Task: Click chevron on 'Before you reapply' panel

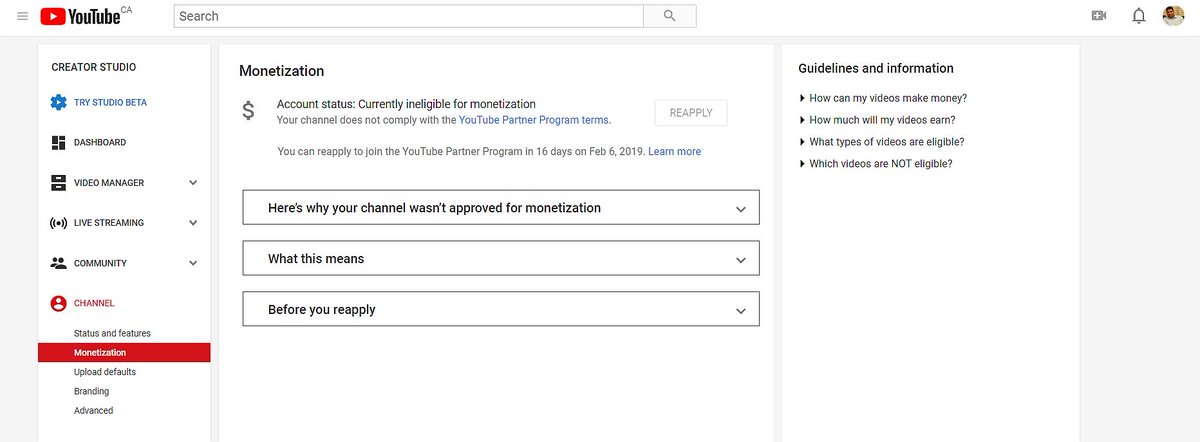Action: pos(741,311)
